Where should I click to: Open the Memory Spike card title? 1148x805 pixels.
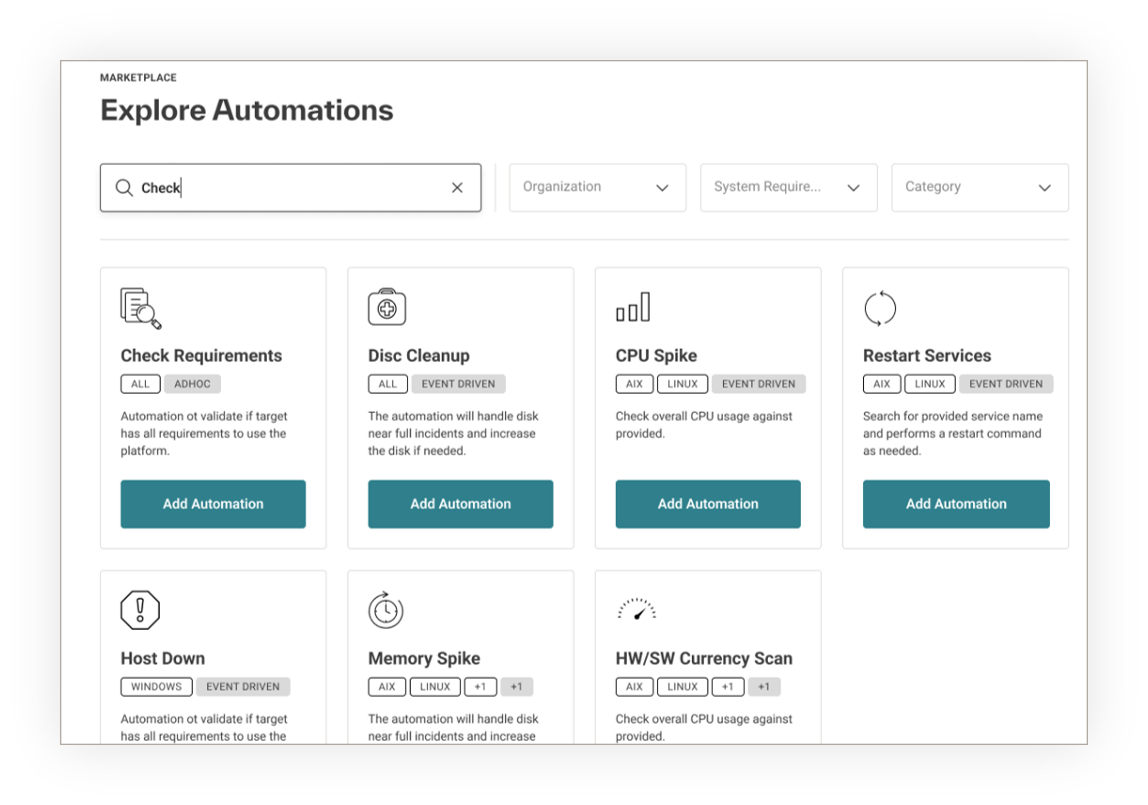pyautogui.click(x=424, y=658)
